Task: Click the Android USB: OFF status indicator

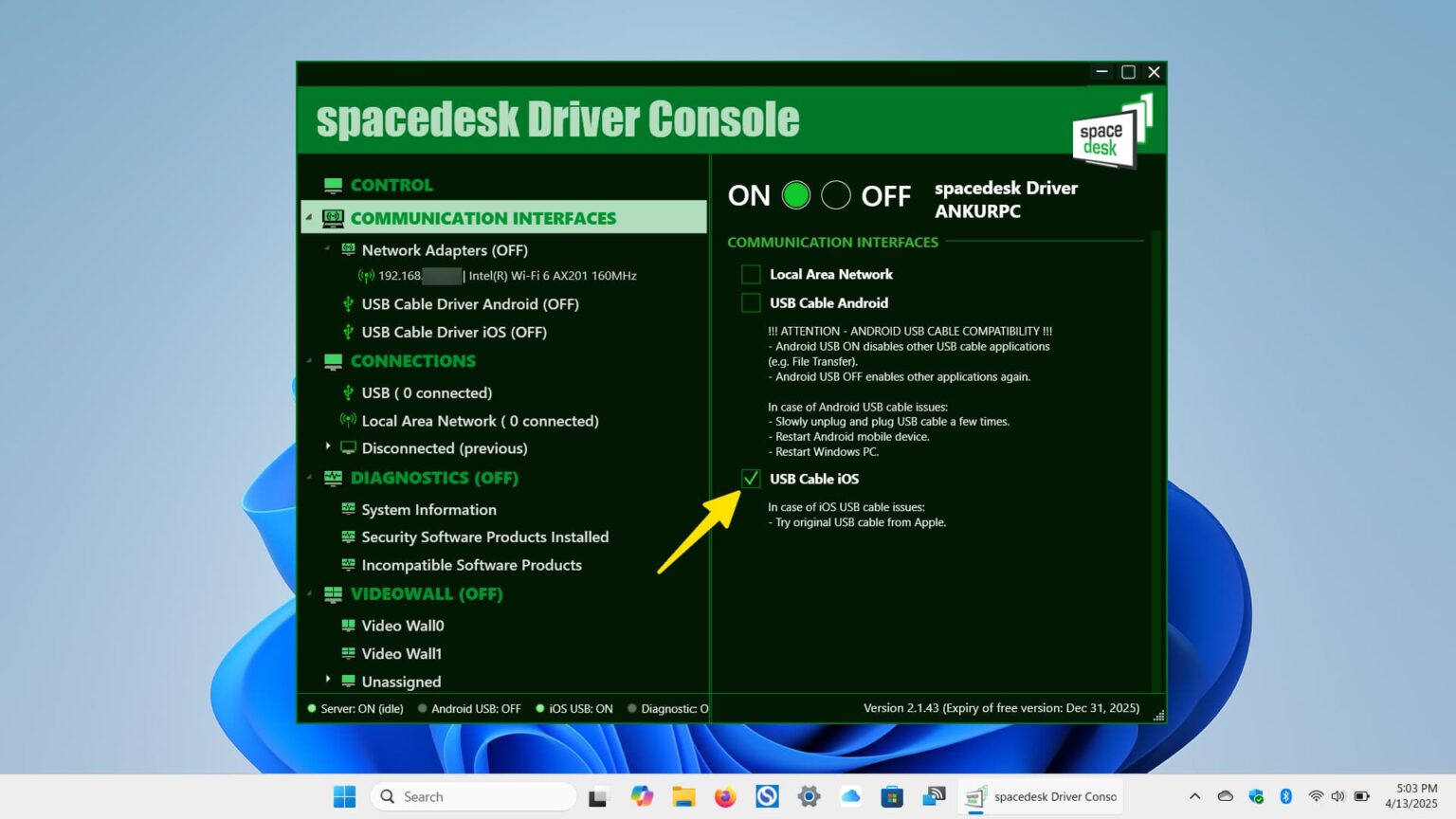Action: 469,709
